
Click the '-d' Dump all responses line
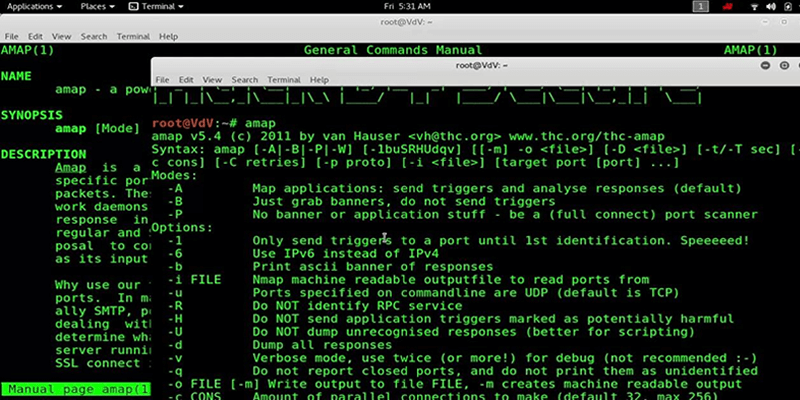(x=280, y=345)
